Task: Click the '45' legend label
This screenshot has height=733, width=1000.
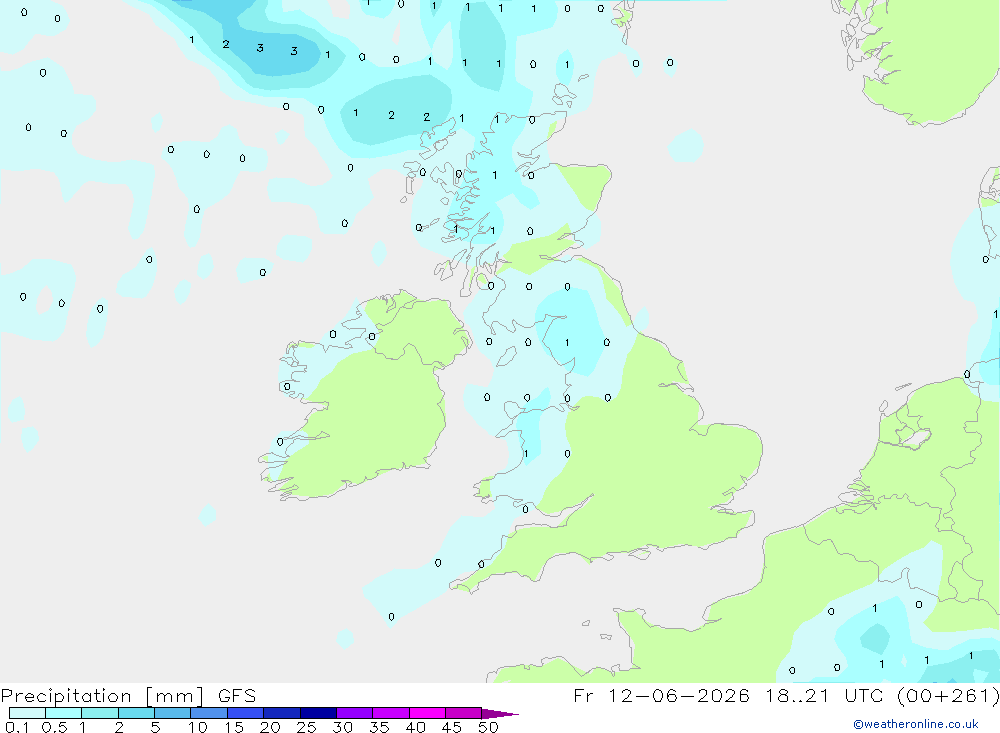Action: [x=452, y=727]
